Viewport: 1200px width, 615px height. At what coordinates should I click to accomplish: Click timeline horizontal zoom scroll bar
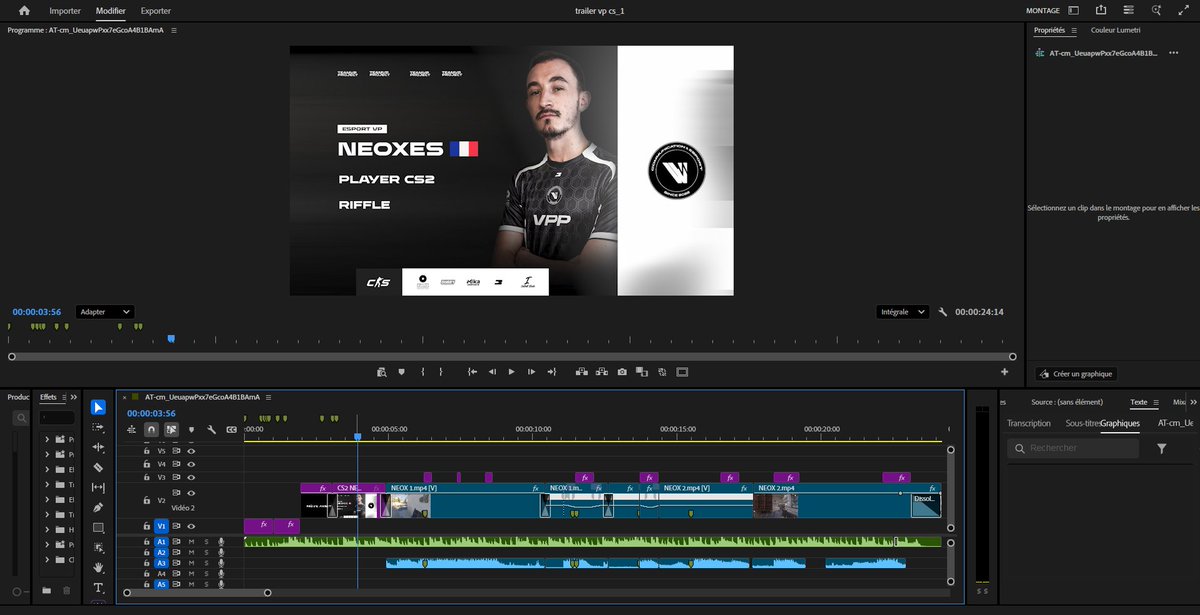pyautogui.click(x=197, y=593)
